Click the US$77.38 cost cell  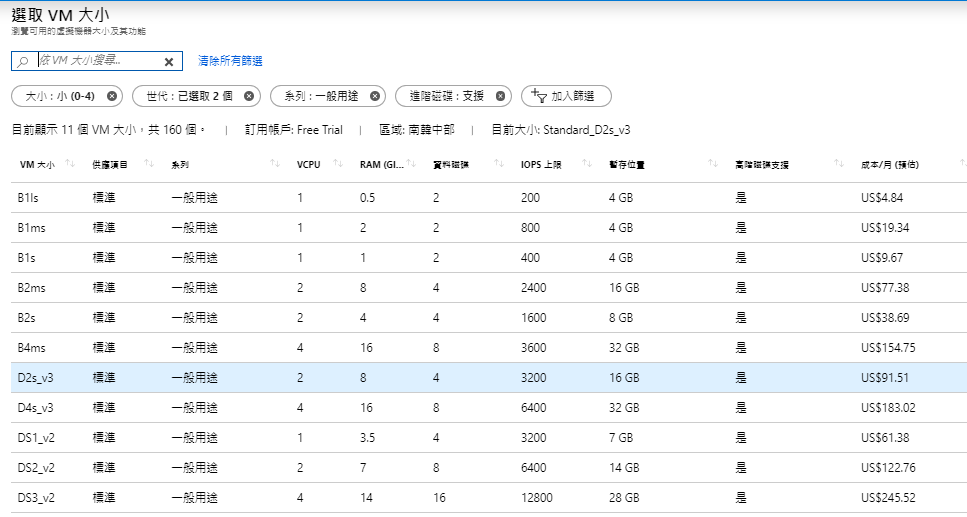click(885, 287)
